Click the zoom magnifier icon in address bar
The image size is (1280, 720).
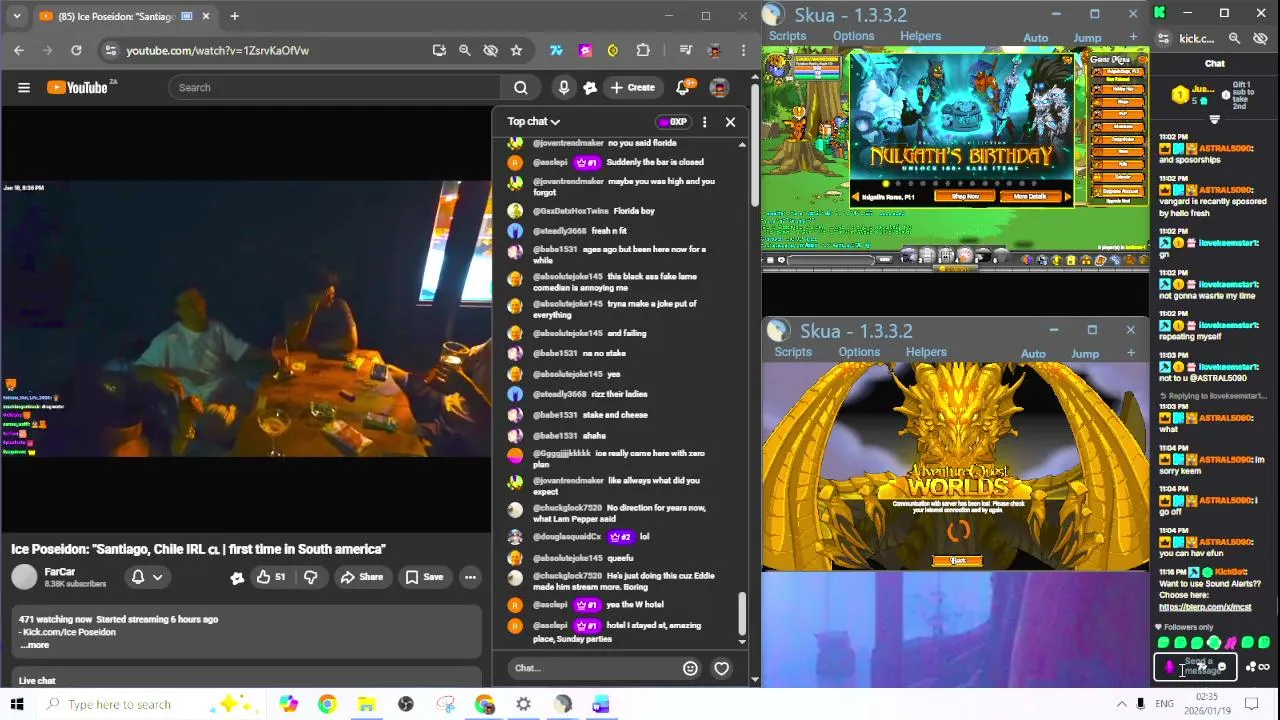point(464,50)
